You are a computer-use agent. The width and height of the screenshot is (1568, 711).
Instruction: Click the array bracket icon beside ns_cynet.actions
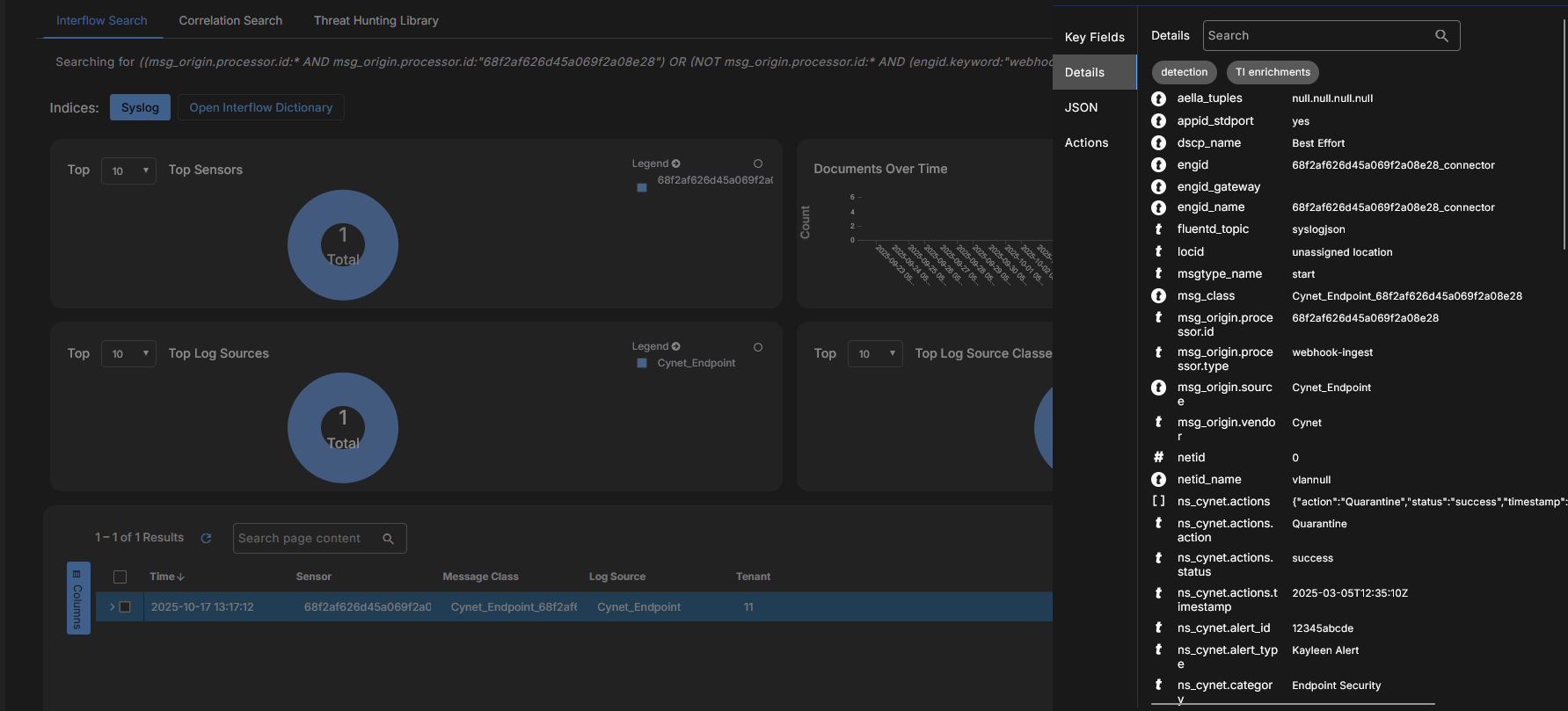point(1158,501)
